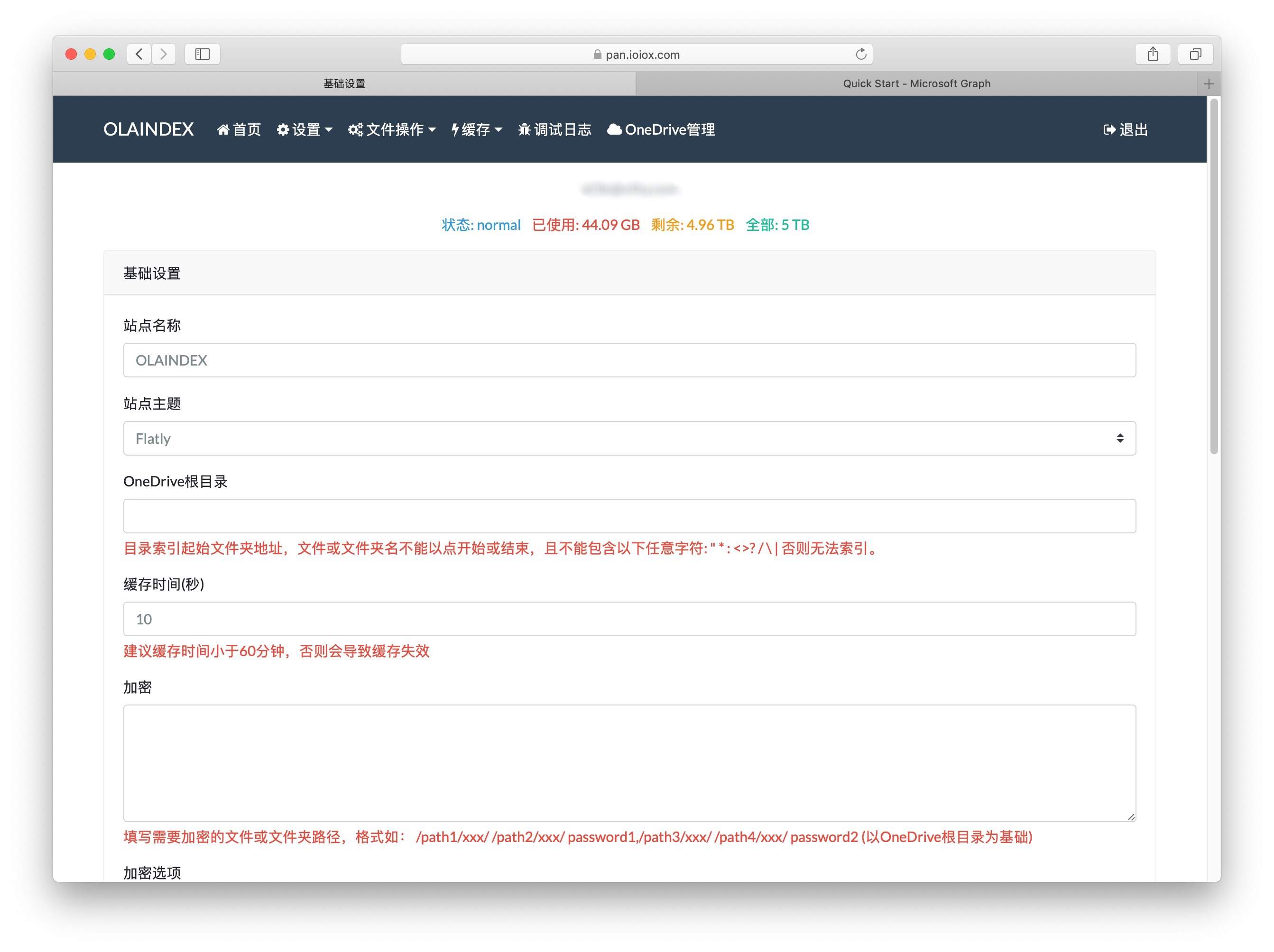Open the Safari share menu

tap(1153, 54)
